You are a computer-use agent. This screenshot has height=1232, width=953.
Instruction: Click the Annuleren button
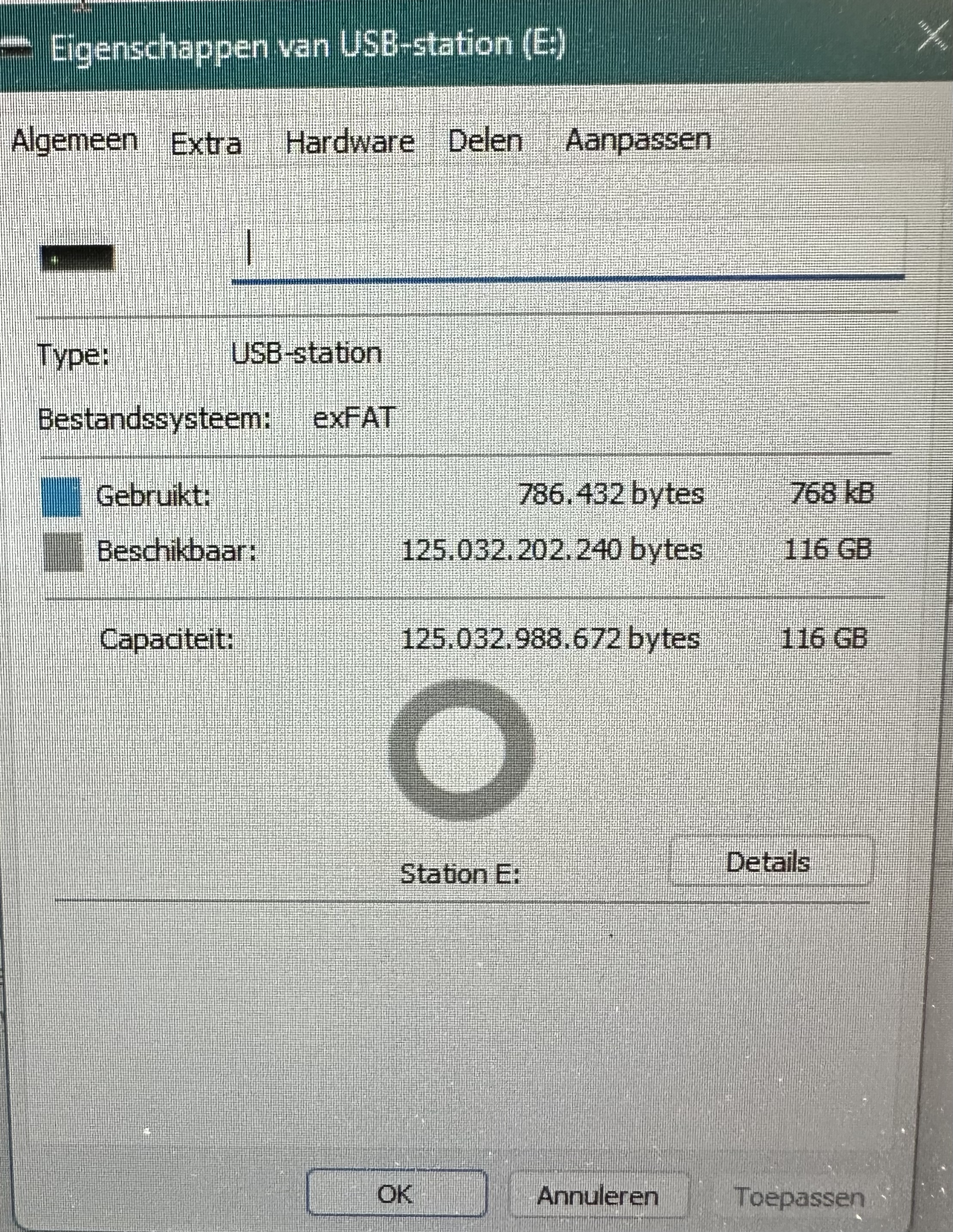pos(599,1195)
